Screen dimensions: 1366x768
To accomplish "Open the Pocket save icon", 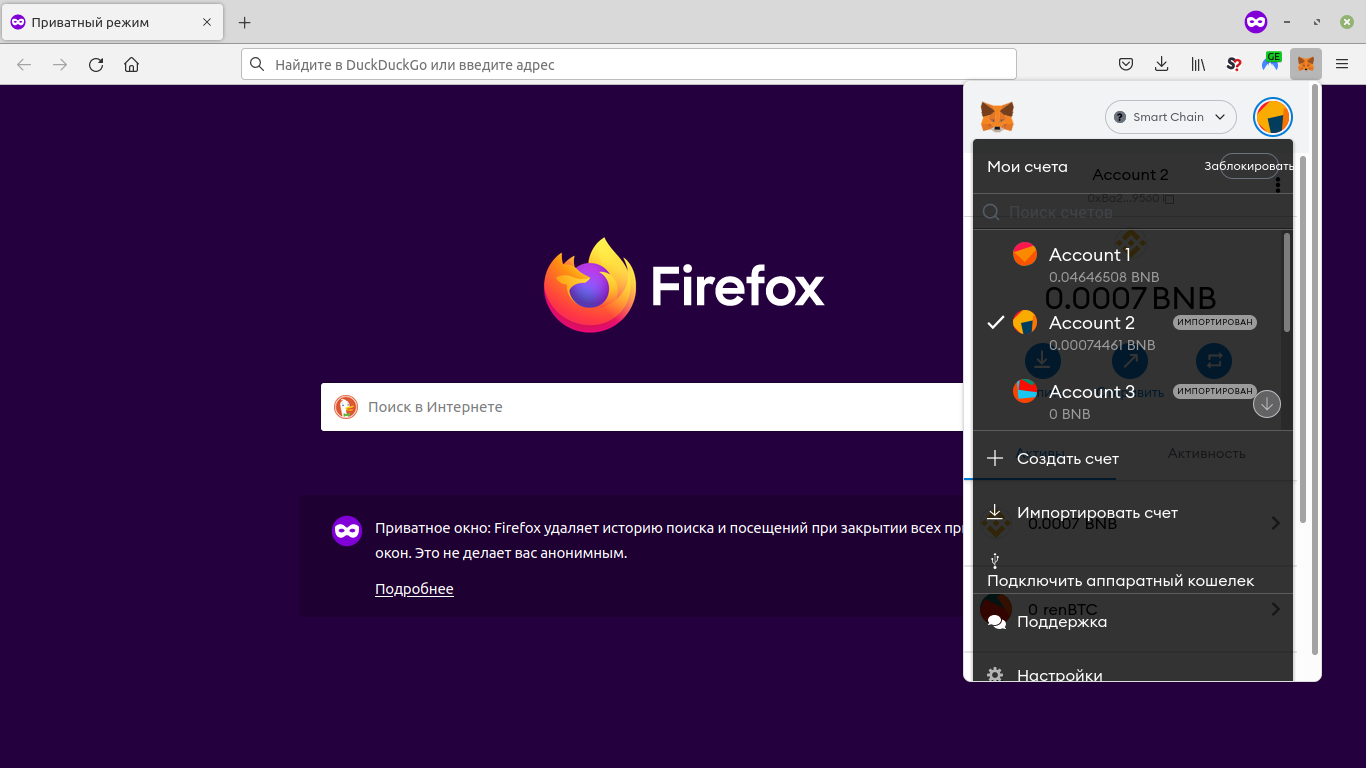I will click(1125, 64).
